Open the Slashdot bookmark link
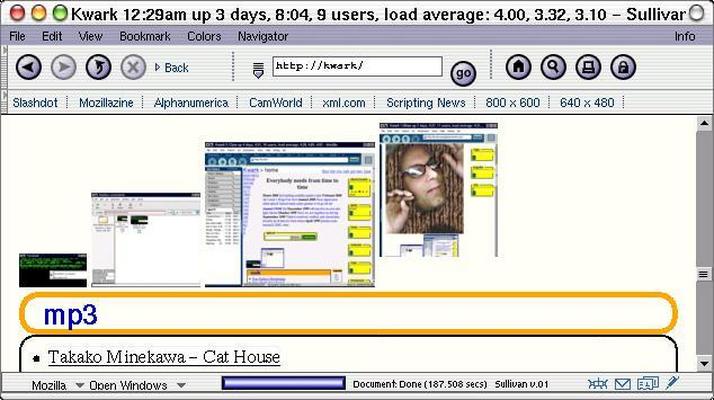This screenshot has width=714, height=400. point(35,103)
